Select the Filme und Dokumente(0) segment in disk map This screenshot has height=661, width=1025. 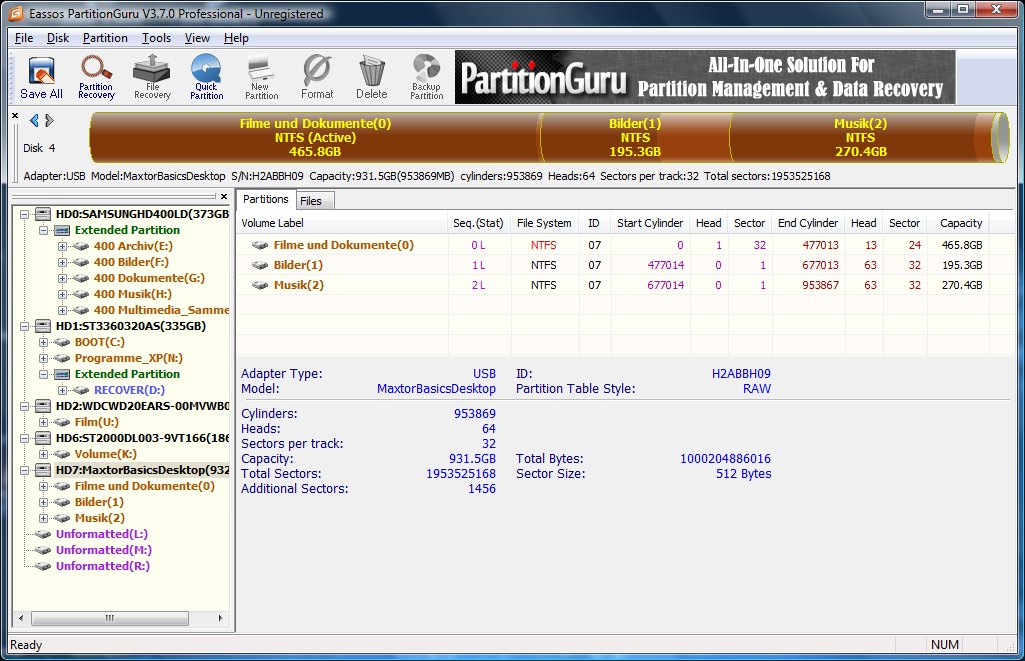coord(315,137)
